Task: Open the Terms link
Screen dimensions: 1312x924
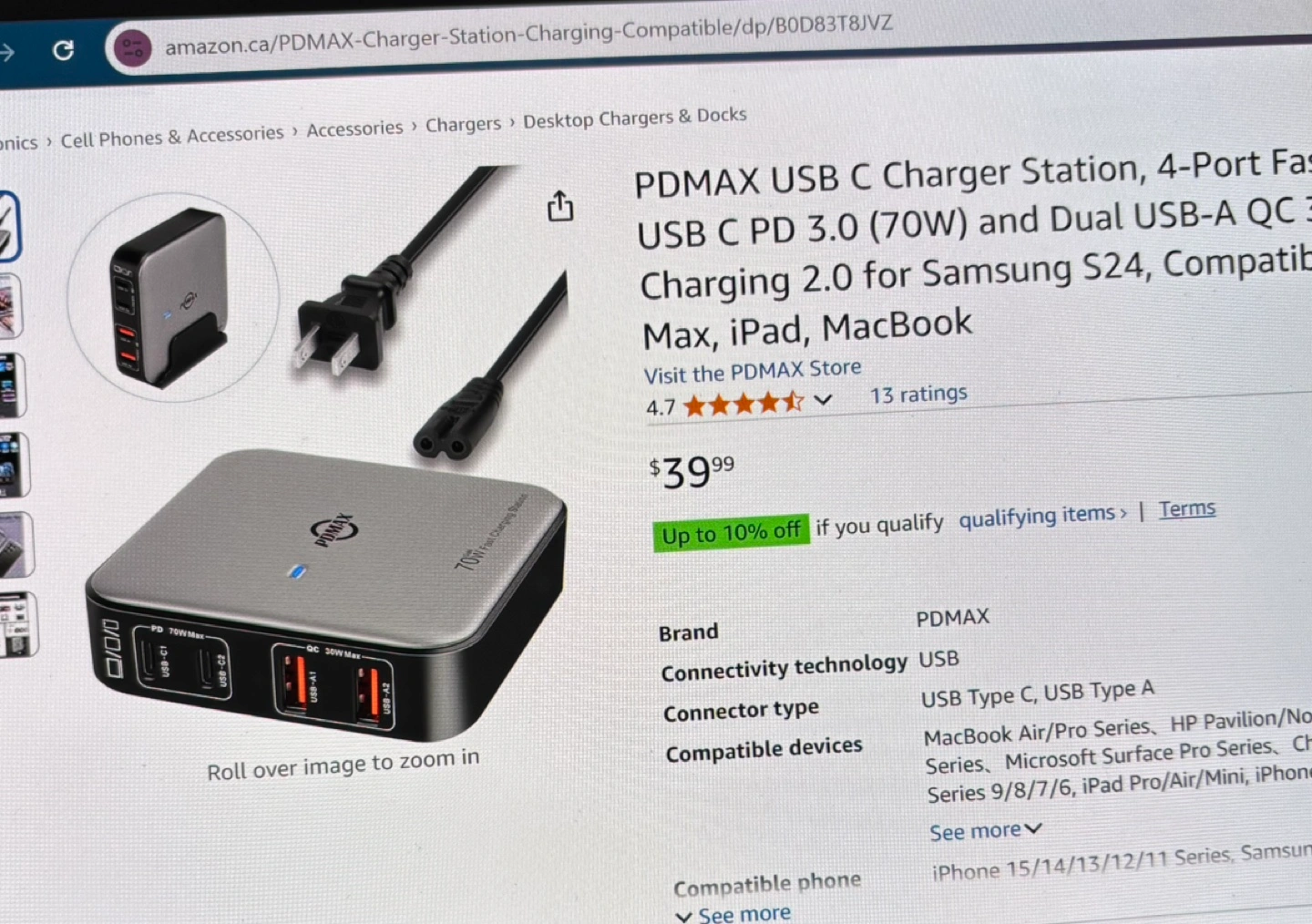Action: pyautogui.click(x=1187, y=508)
